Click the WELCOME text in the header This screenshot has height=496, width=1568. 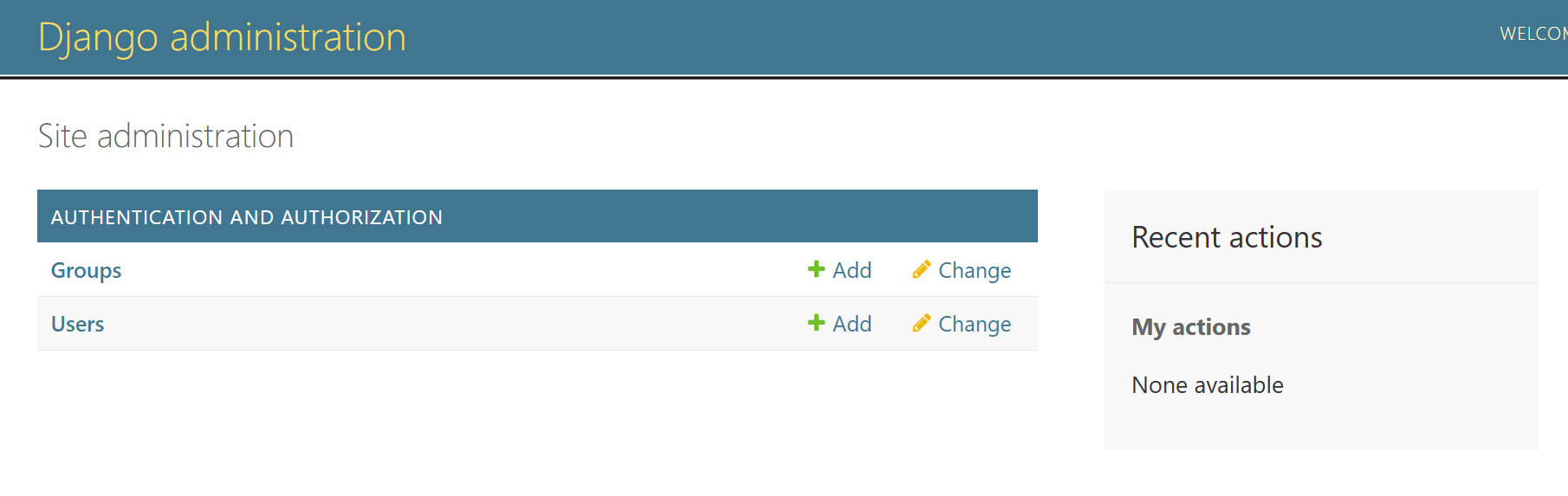(1533, 34)
